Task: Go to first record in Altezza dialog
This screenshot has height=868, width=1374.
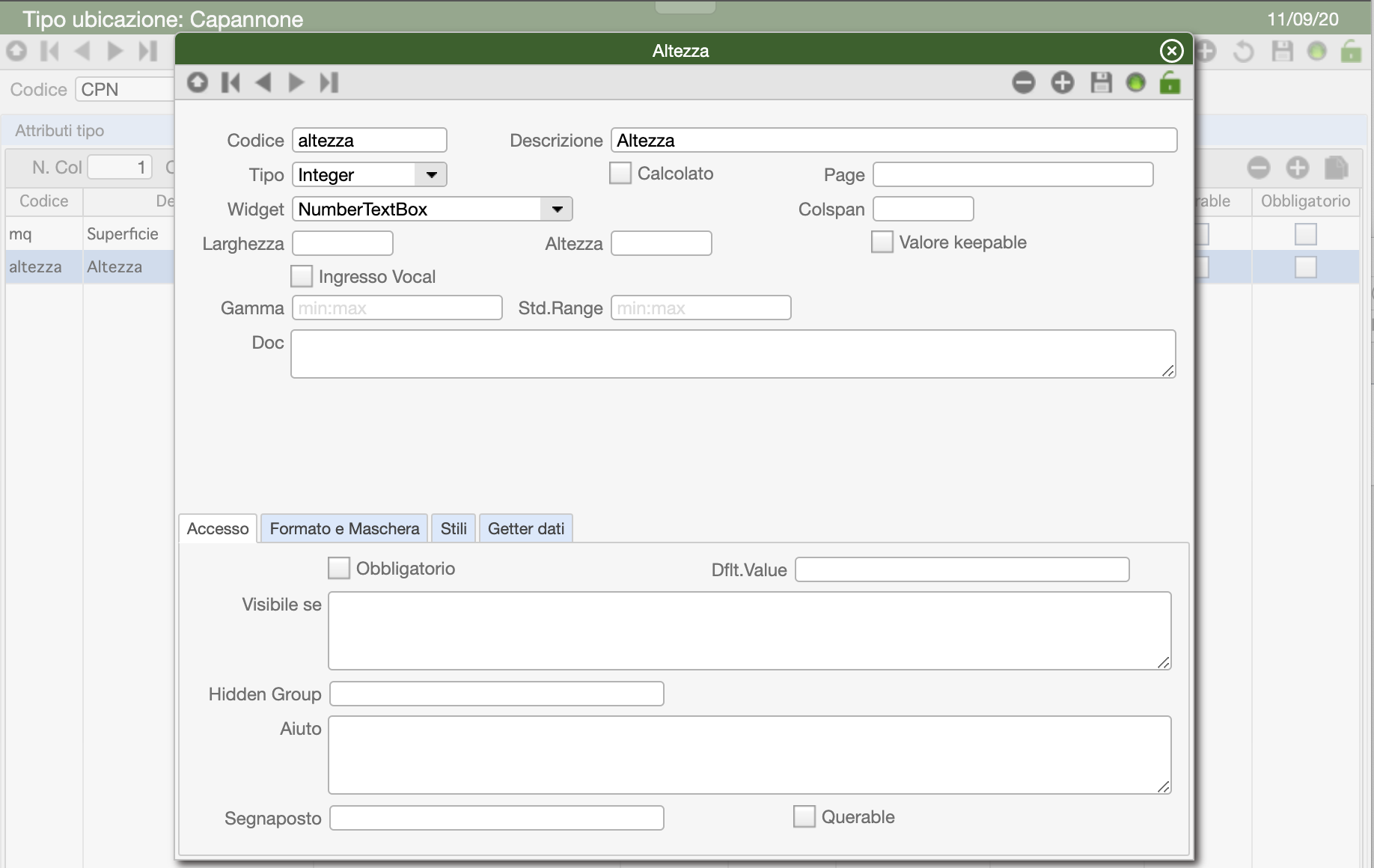Action: point(230,82)
